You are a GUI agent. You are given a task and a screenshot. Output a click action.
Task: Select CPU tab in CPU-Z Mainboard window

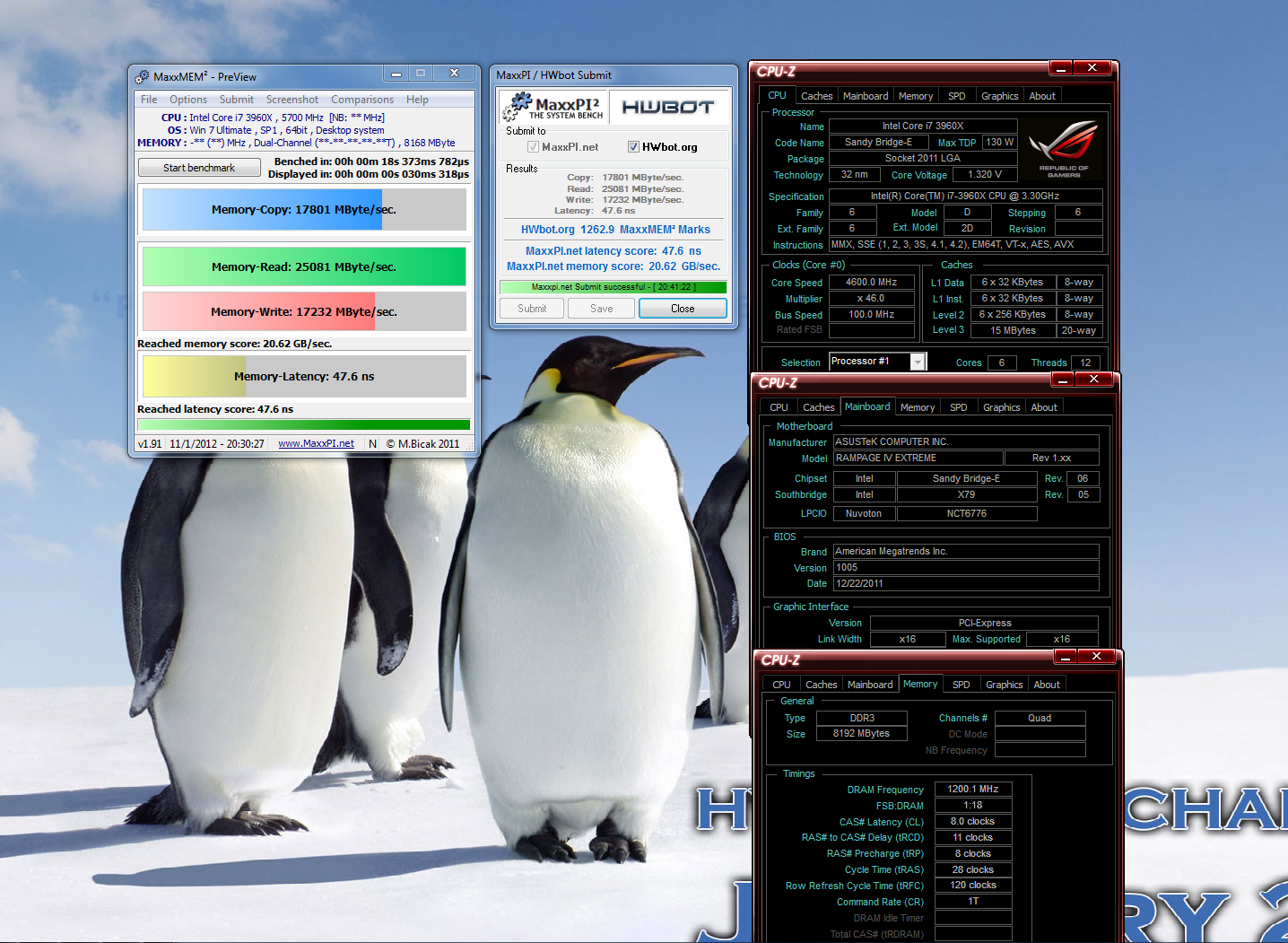pyautogui.click(x=779, y=407)
